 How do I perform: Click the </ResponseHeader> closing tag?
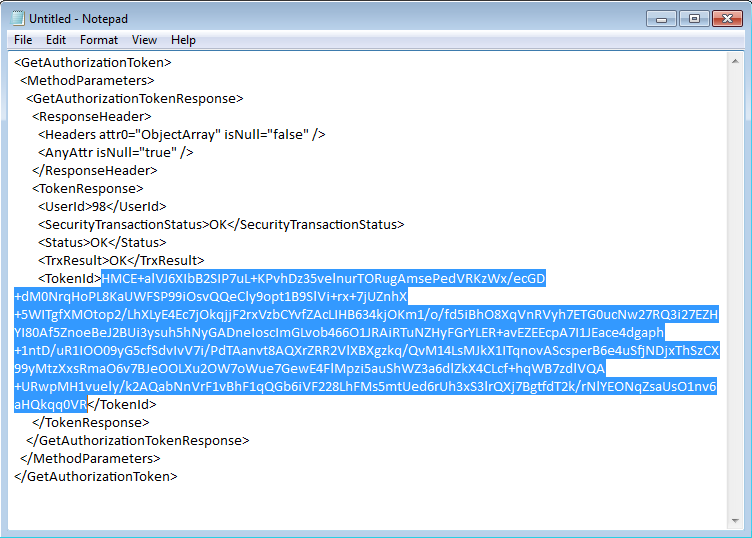(94, 171)
